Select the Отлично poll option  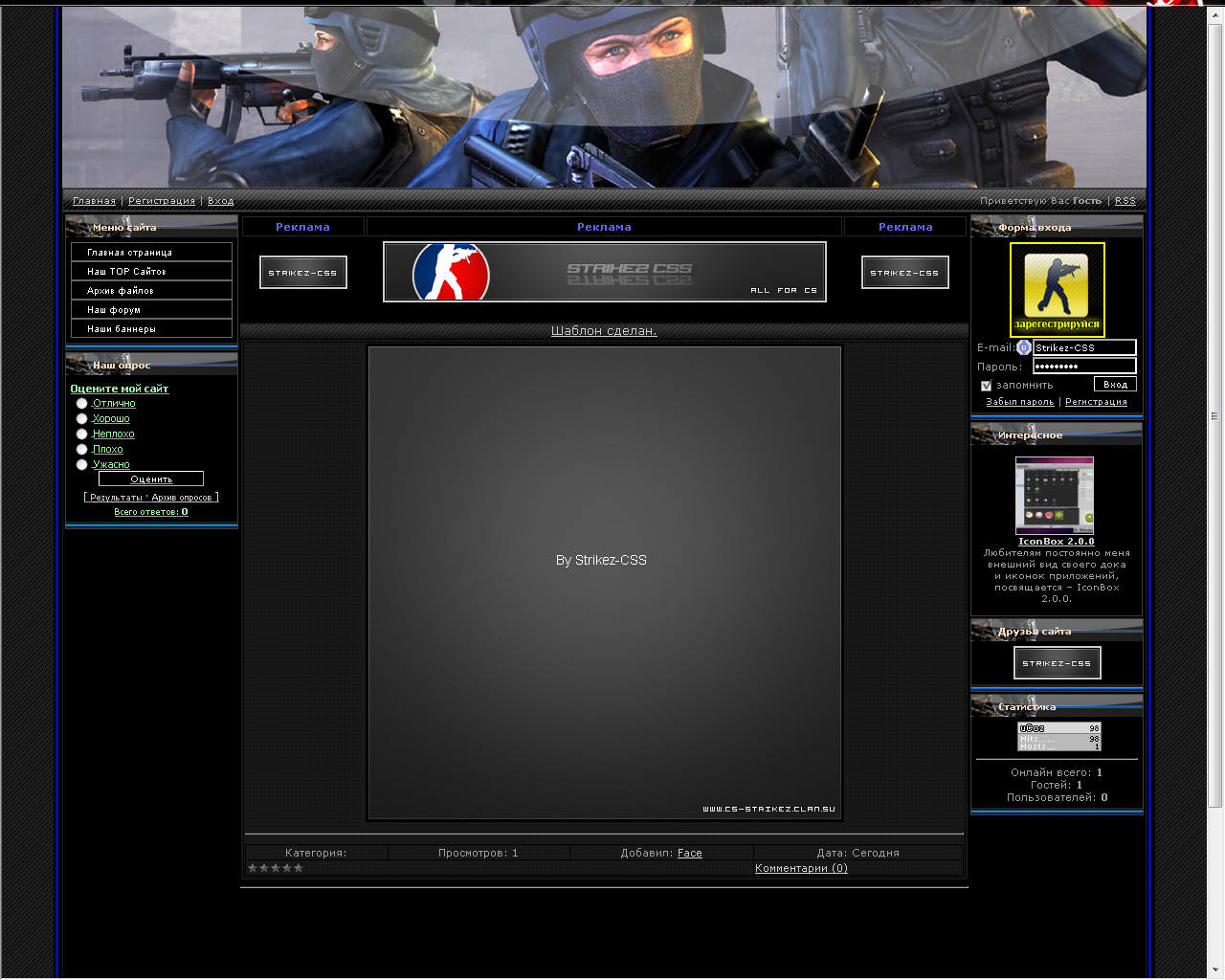pyautogui.click(x=82, y=404)
